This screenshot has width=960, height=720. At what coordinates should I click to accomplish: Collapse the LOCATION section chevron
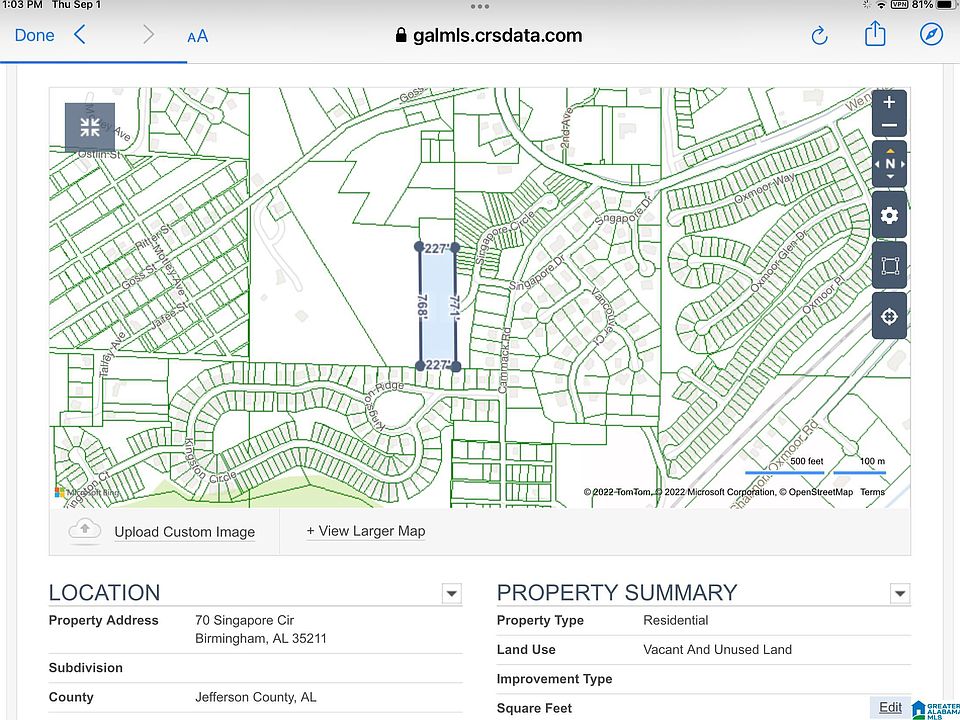[451, 593]
